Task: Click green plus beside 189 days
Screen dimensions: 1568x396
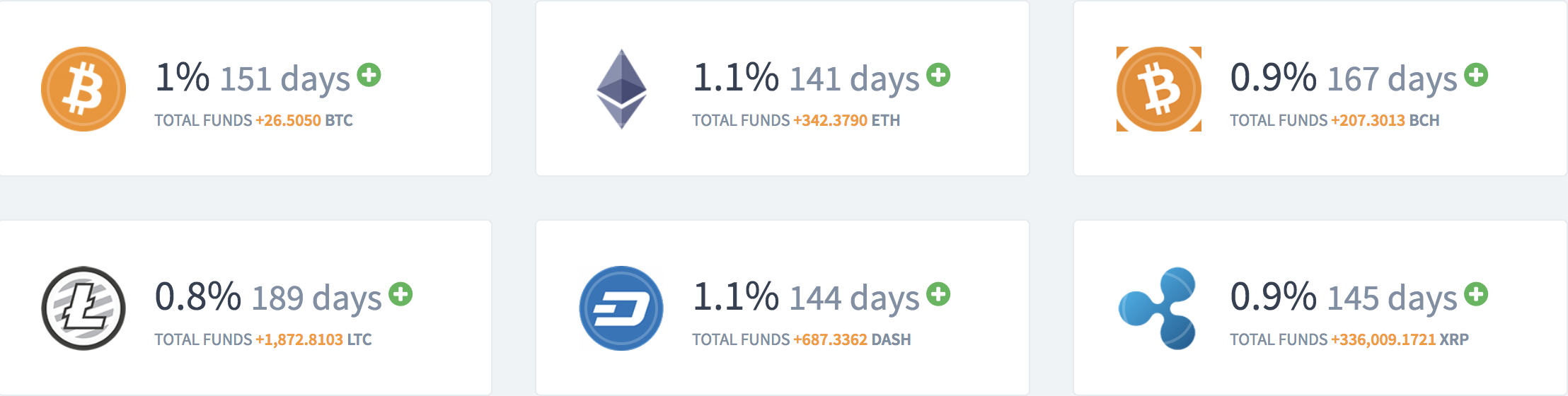Action: click(x=400, y=294)
